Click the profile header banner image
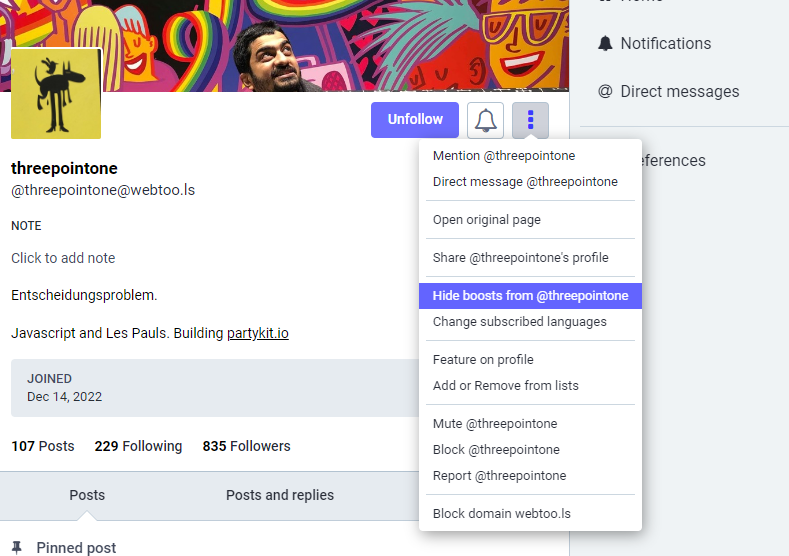 (284, 45)
